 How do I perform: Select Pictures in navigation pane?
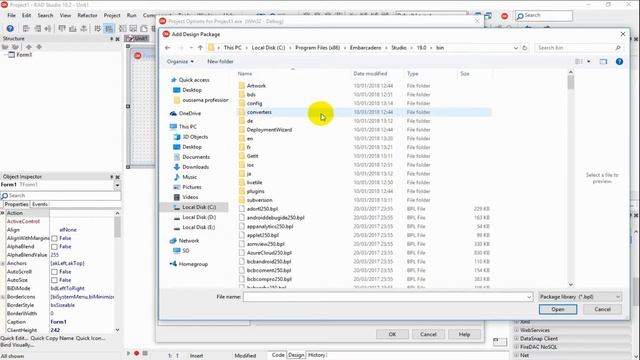[192, 187]
